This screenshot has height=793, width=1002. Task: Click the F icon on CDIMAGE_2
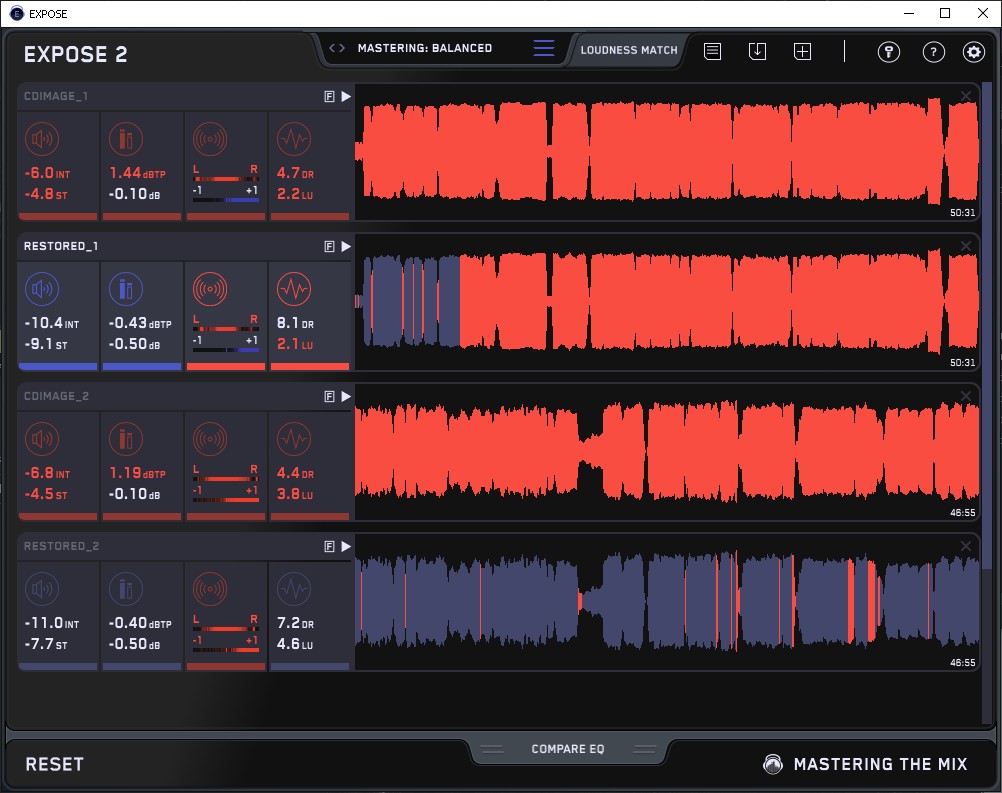coord(329,396)
